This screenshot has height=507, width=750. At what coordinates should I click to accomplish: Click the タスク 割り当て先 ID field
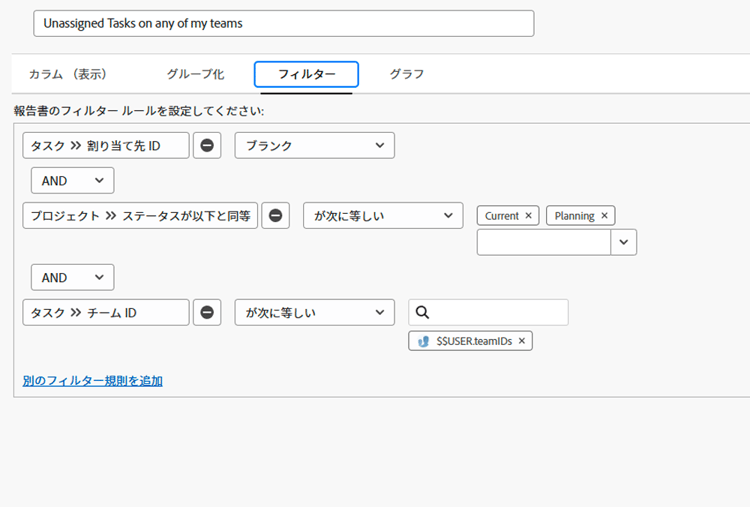105,146
